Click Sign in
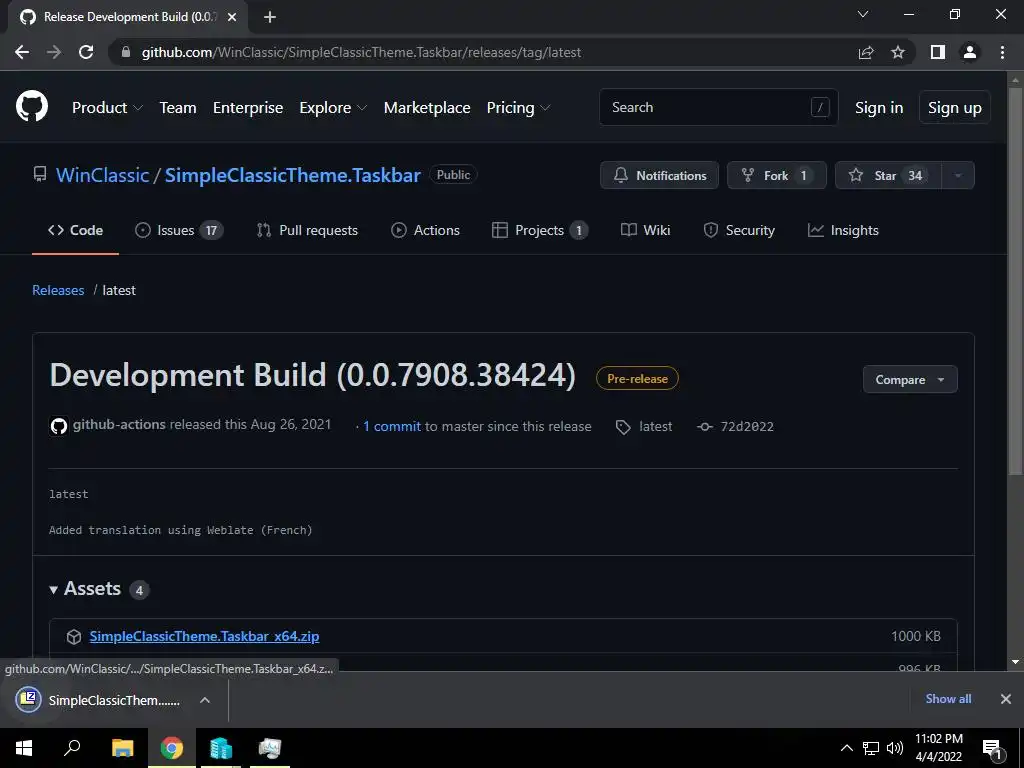Screen dimensions: 1024x768 coord(879,107)
